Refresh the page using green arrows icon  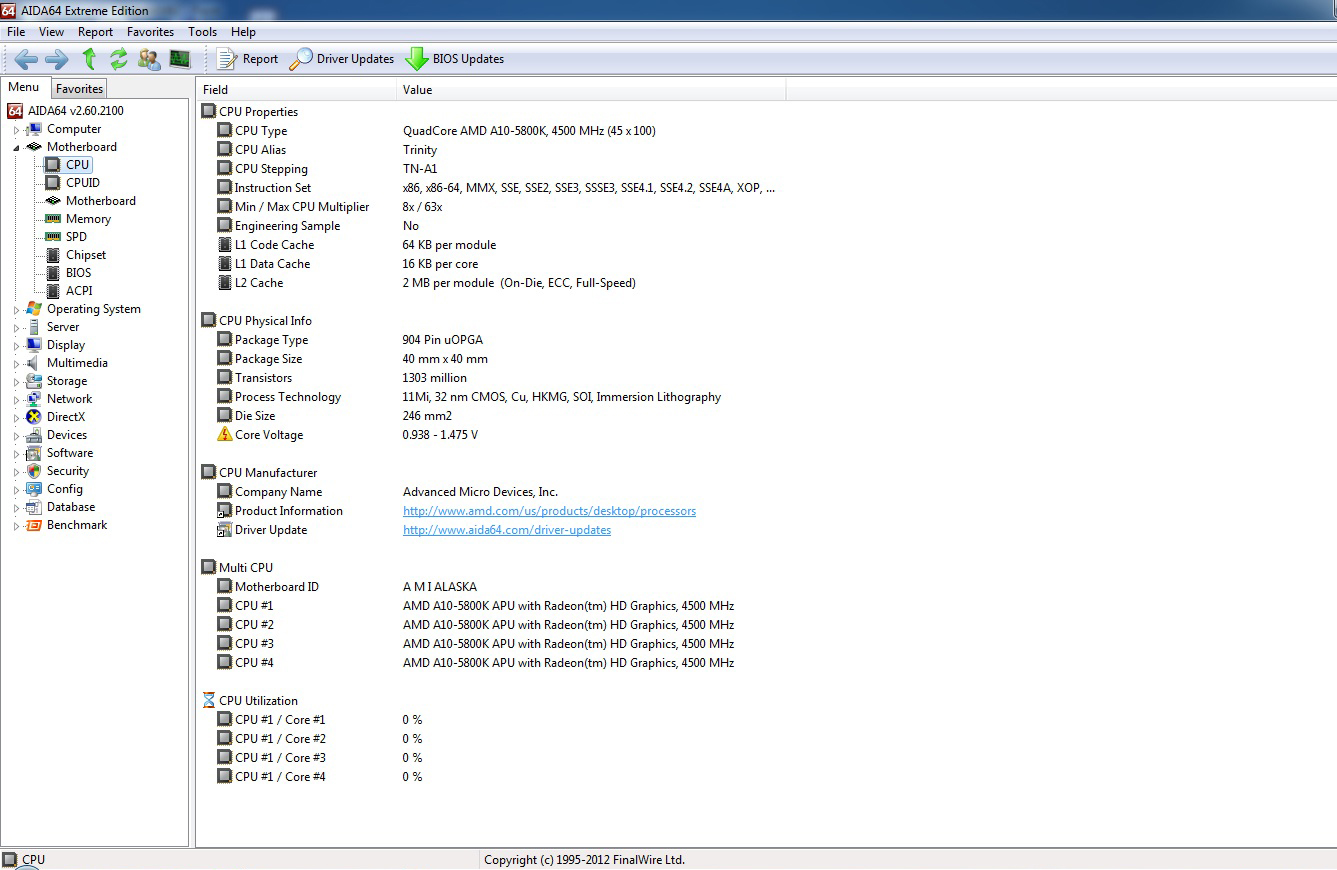119,59
